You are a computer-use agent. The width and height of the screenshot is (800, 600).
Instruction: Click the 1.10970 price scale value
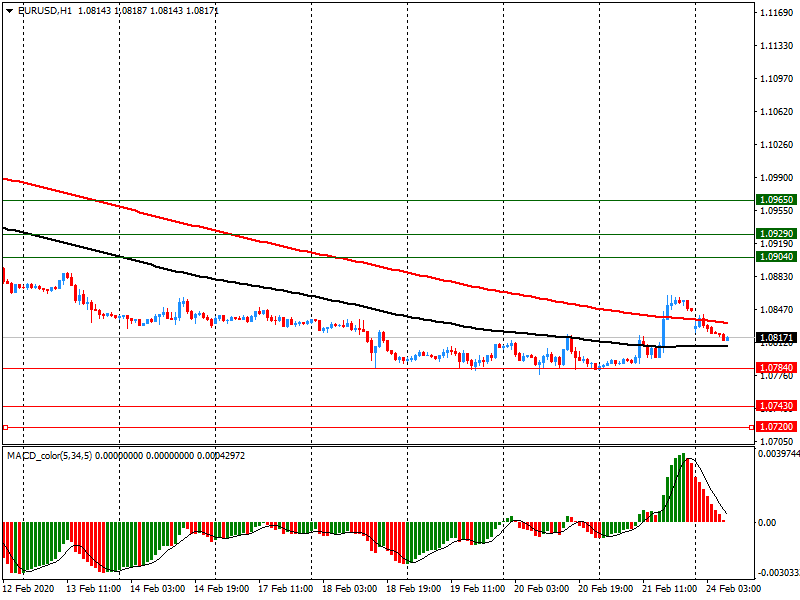777,79
